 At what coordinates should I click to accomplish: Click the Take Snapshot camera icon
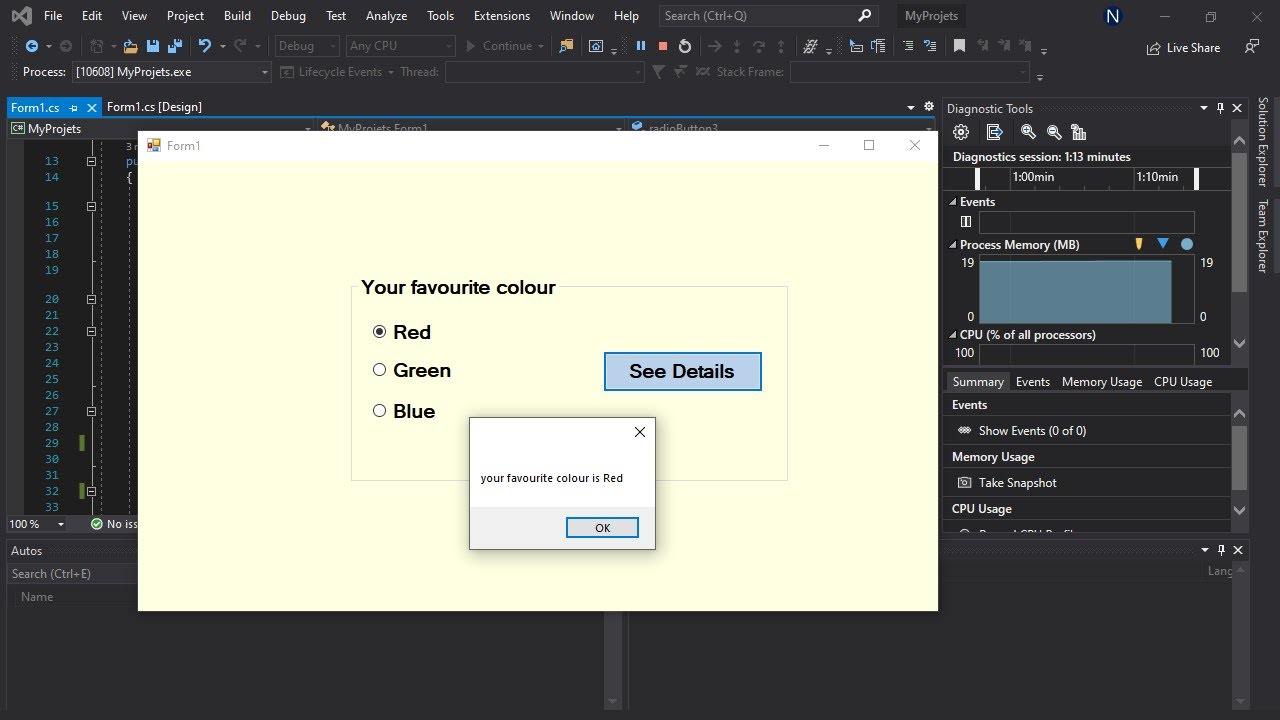click(964, 482)
